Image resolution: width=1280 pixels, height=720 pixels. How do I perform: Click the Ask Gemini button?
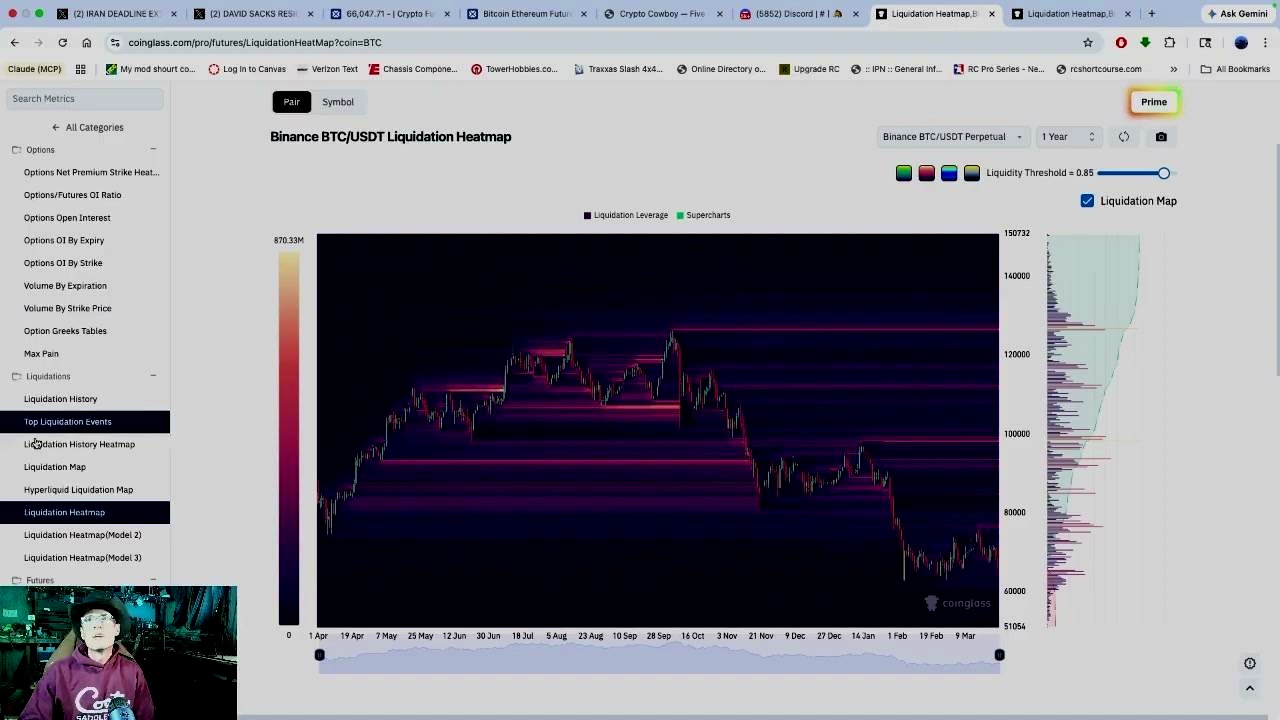1236,14
